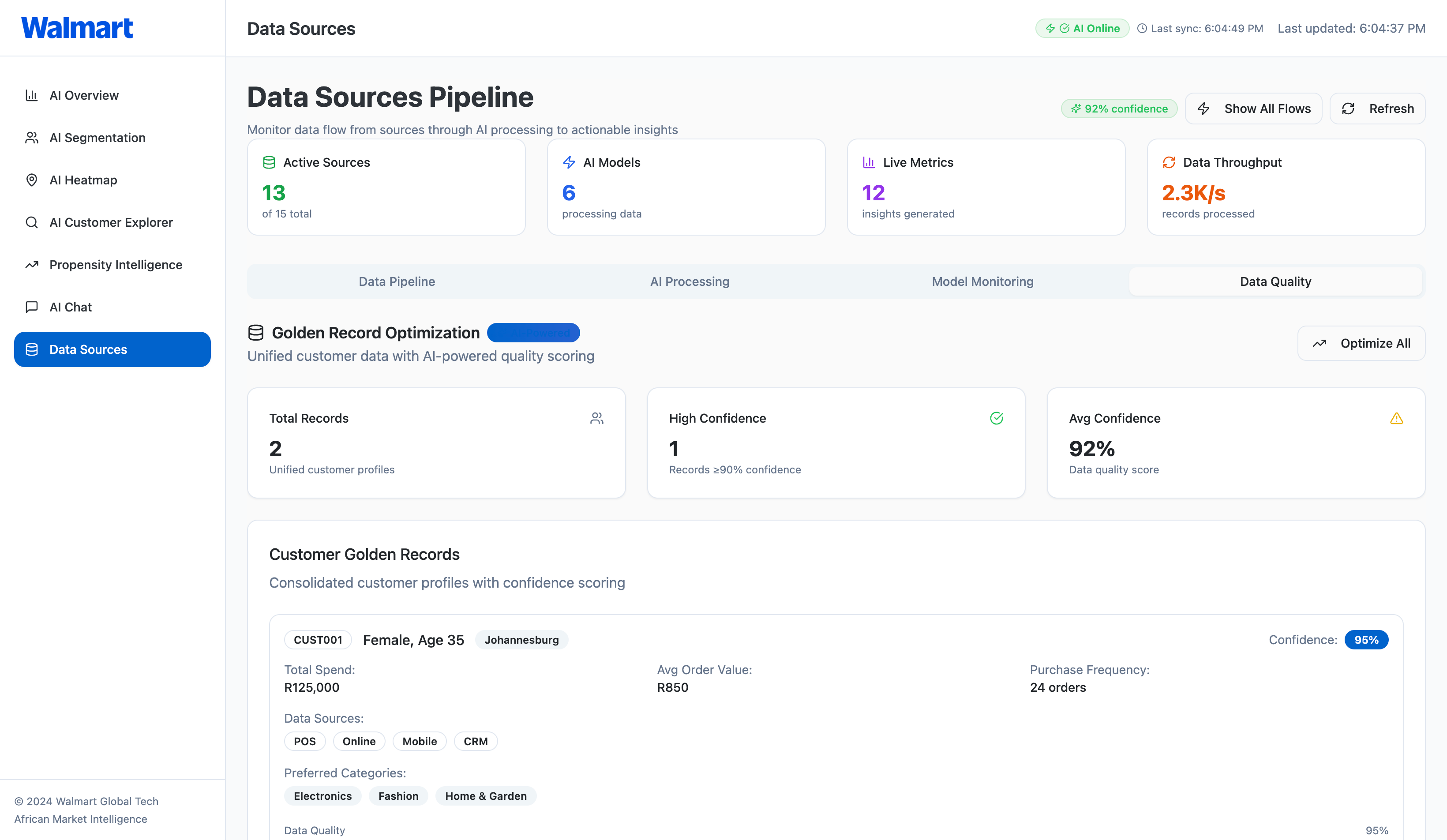Click the Johannesburg location tag
This screenshot has width=1447, height=840.
point(521,640)
